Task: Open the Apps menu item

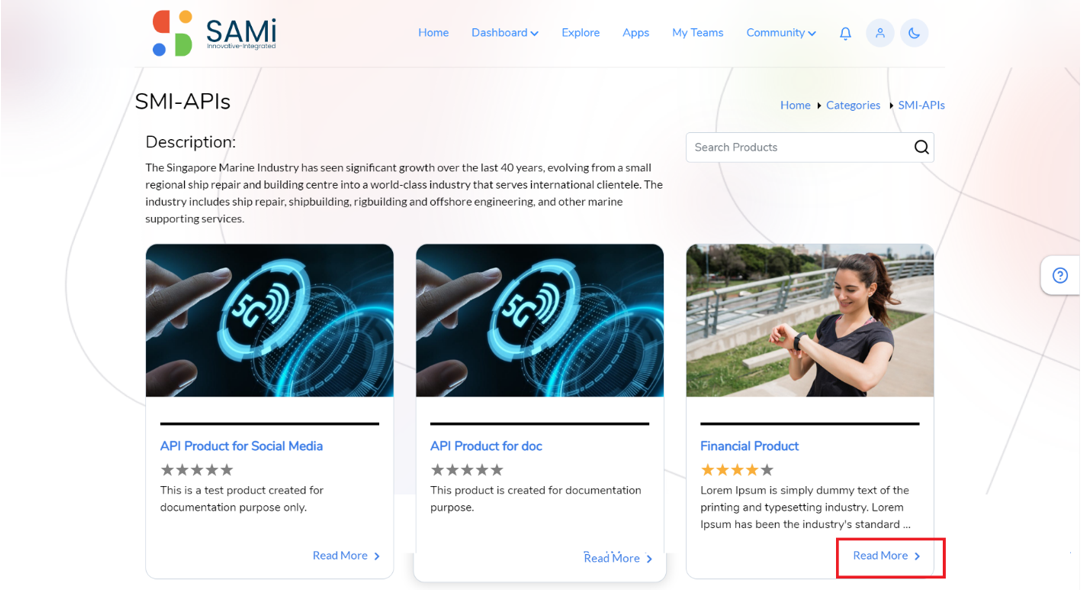Action: [x=636, y=32]
